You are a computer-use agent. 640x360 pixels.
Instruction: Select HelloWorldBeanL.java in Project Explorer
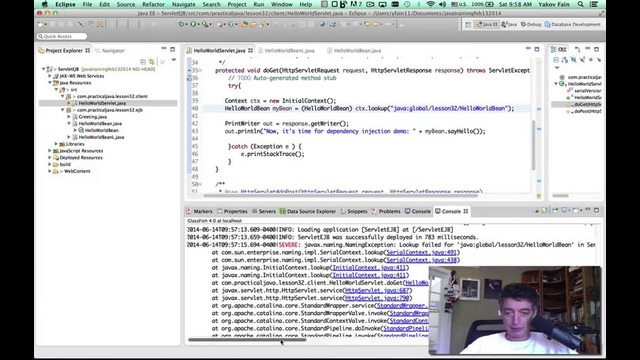pyautogui.click(x=101, y=137)
